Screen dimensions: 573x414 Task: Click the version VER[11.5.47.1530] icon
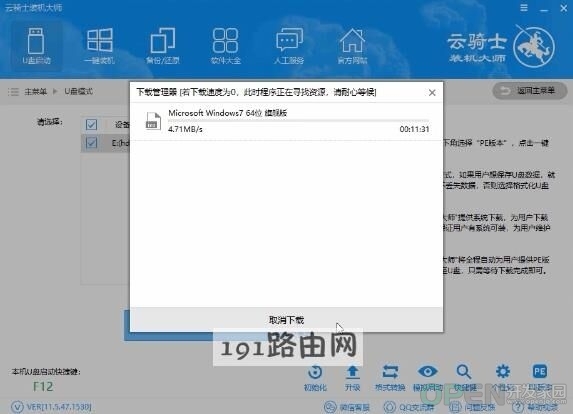click(17, 407)
